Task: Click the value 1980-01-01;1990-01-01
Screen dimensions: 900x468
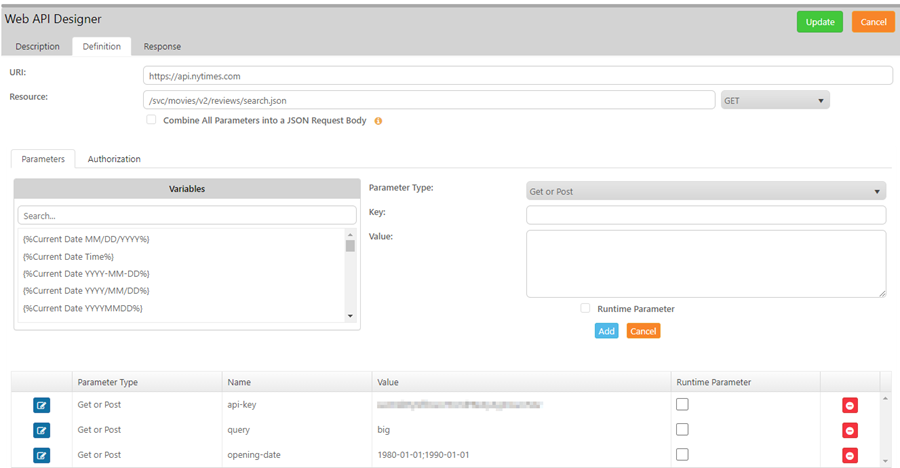Action: coord(423,455)
